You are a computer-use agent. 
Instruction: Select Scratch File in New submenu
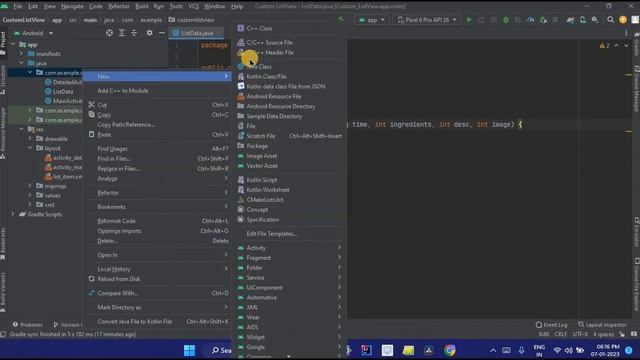289,136
